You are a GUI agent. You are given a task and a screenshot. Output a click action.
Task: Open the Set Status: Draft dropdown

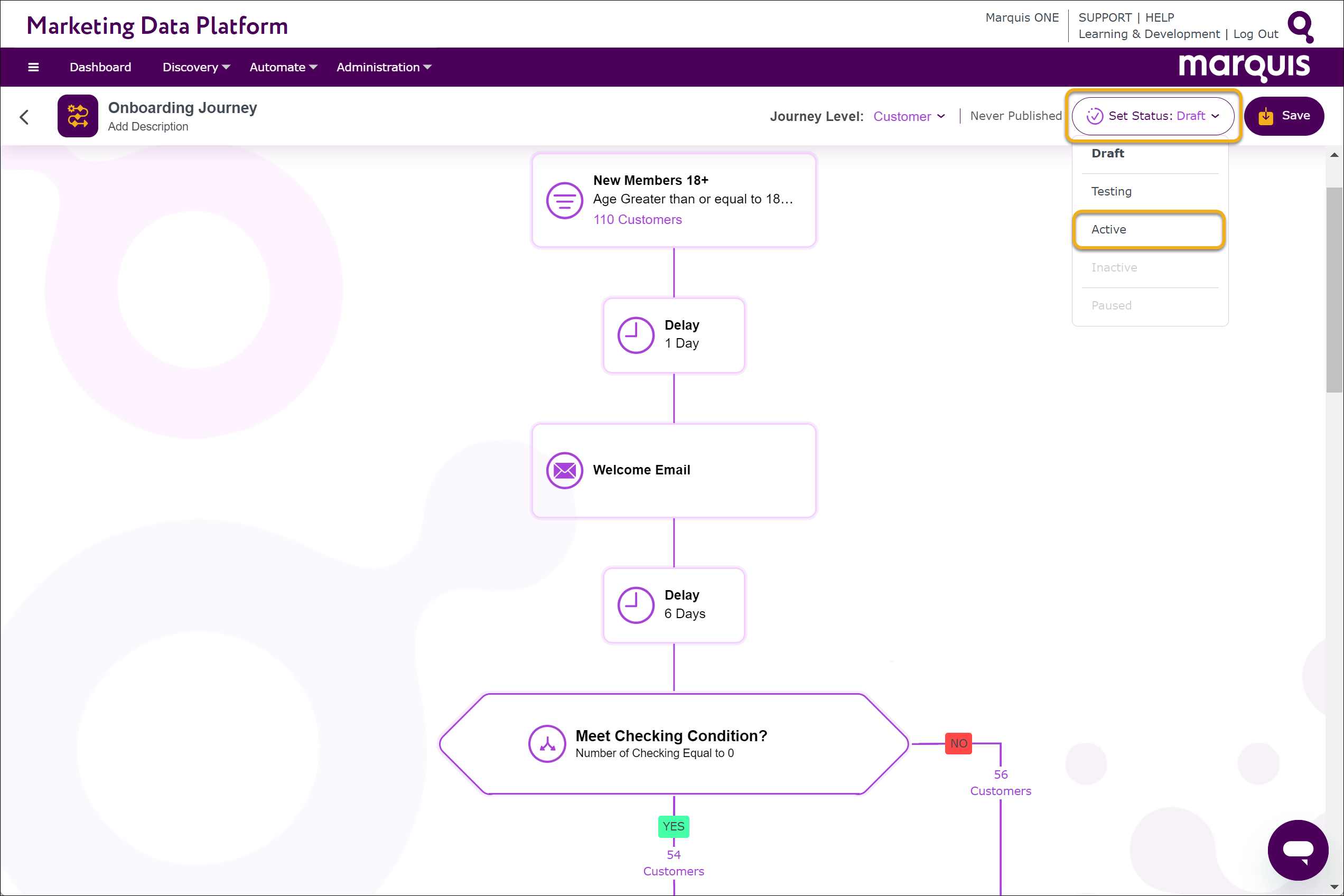point(1153,116)
